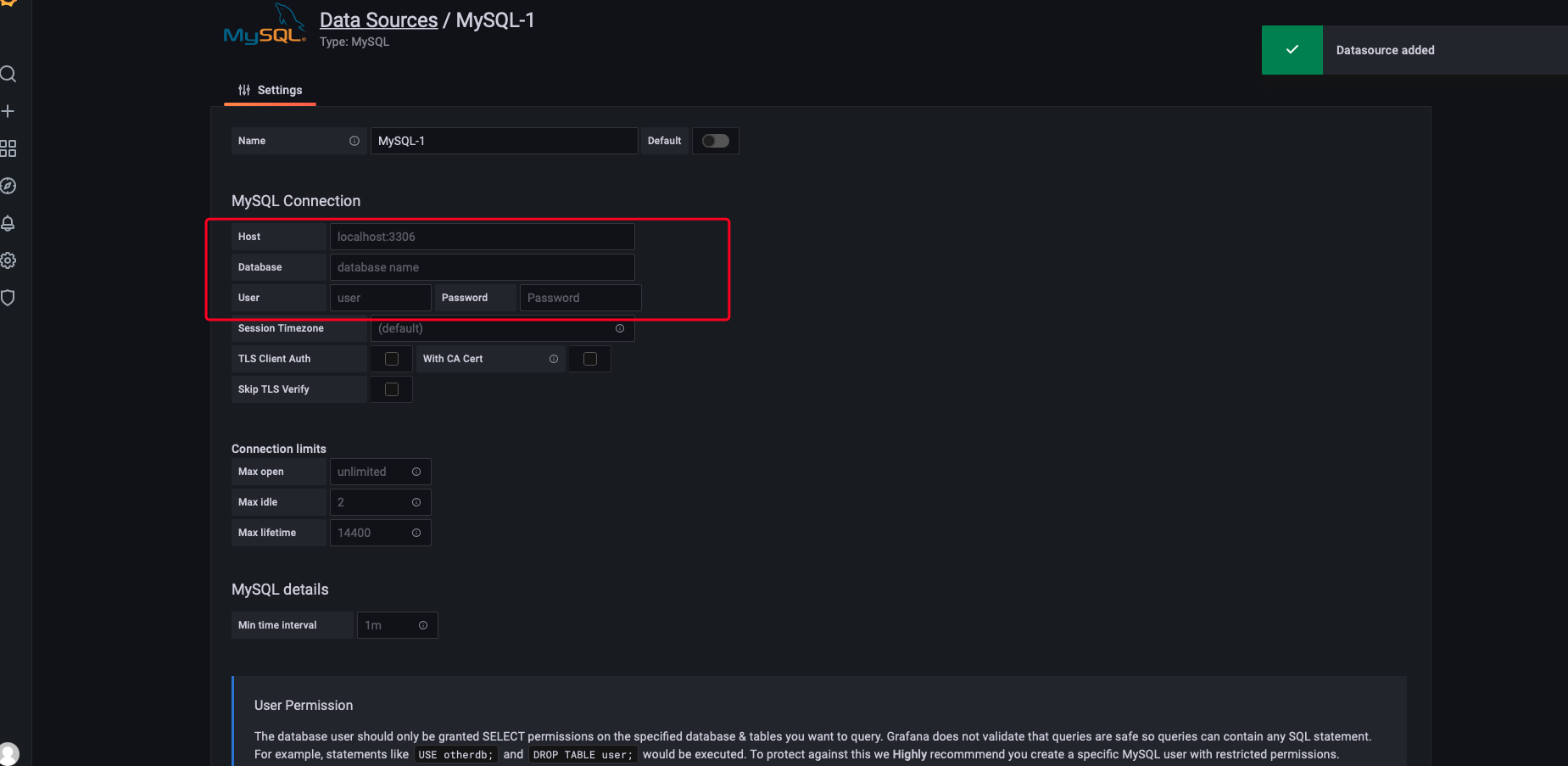The image size is (1568, 766).
Task: Click the Max lifetime input field
Action: [380, 533]
